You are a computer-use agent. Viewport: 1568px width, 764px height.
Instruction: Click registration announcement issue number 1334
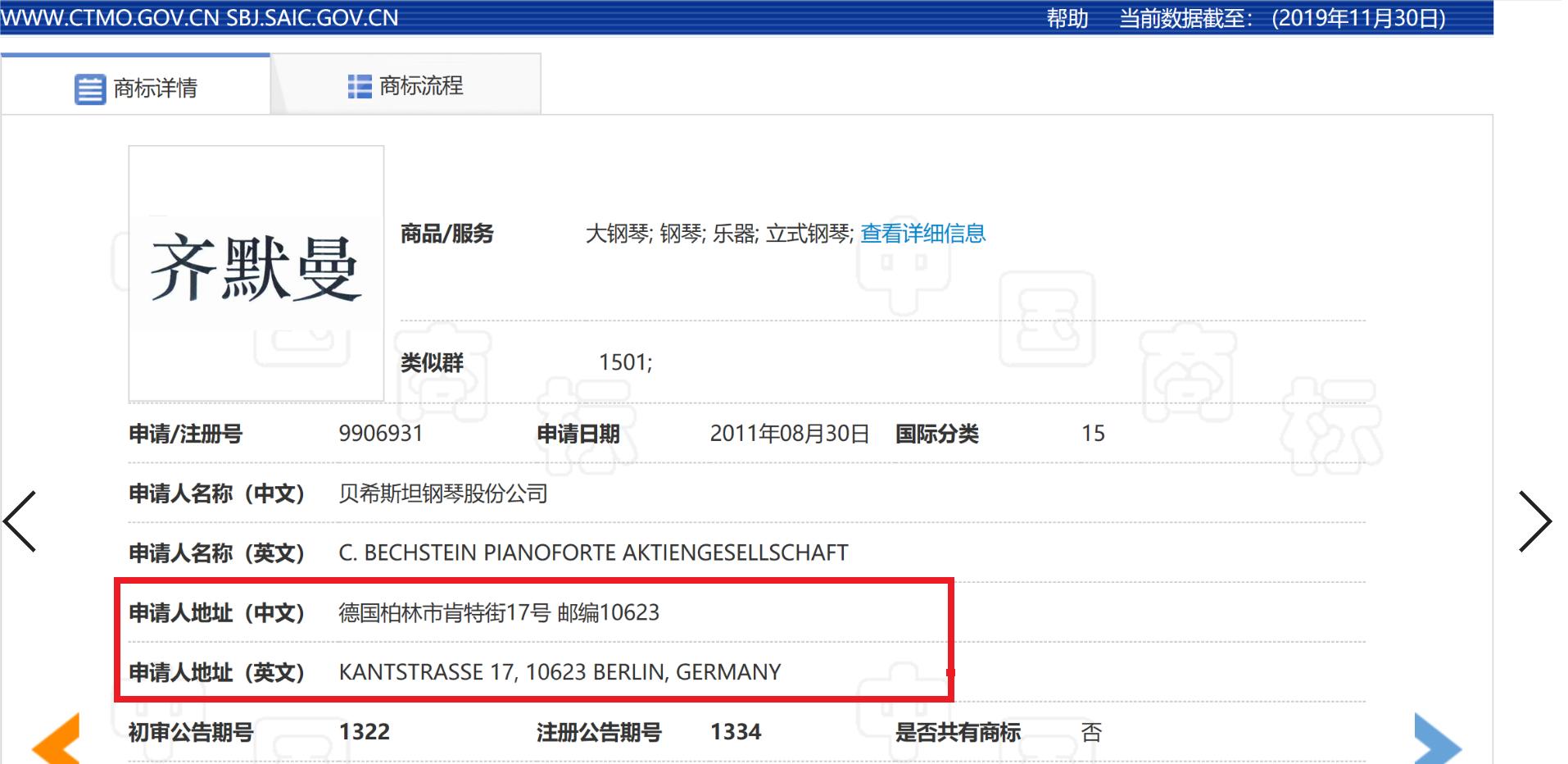(x=736, y=732)
